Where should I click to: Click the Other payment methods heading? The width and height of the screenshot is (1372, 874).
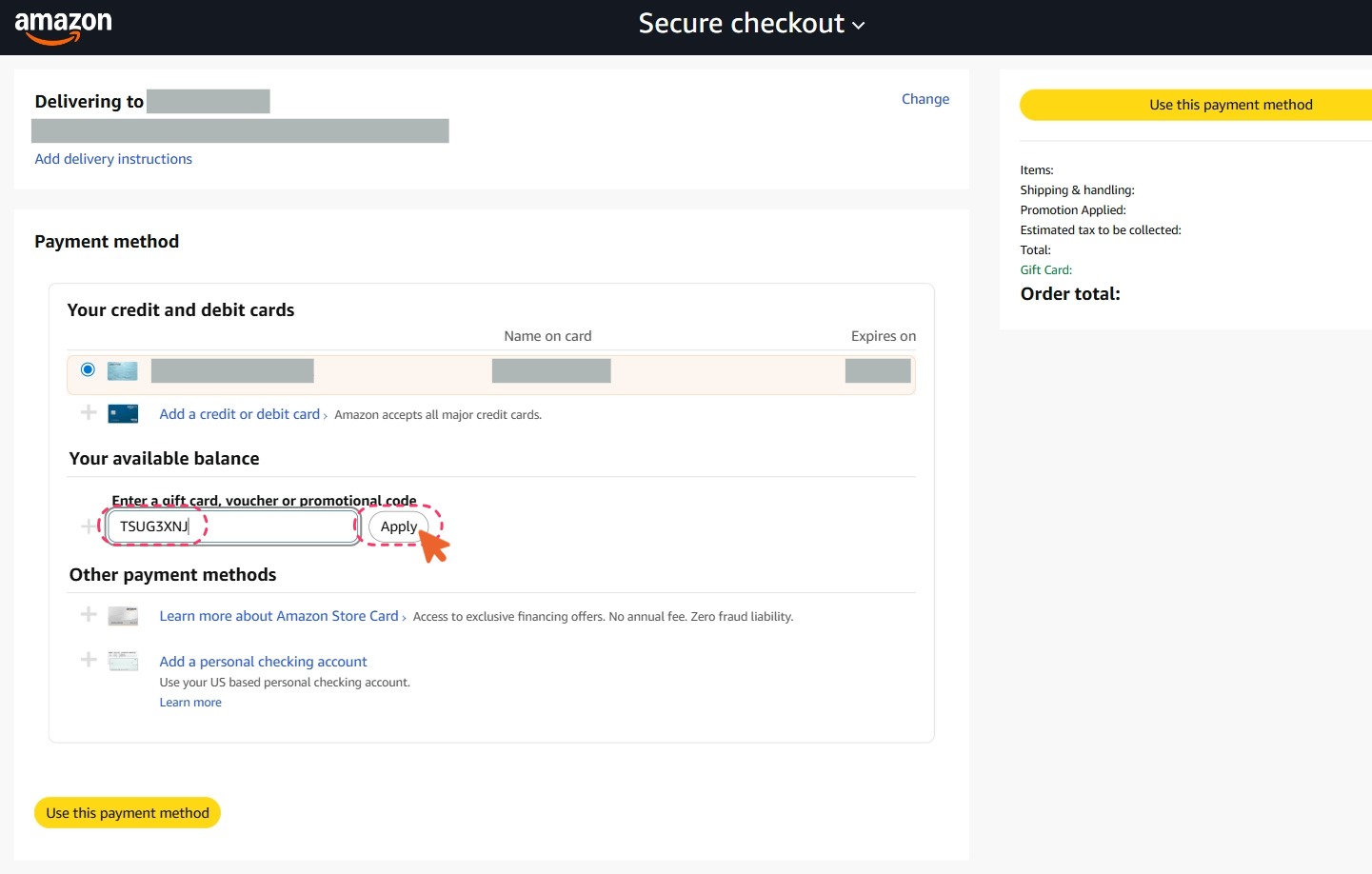tap(172, 575)
